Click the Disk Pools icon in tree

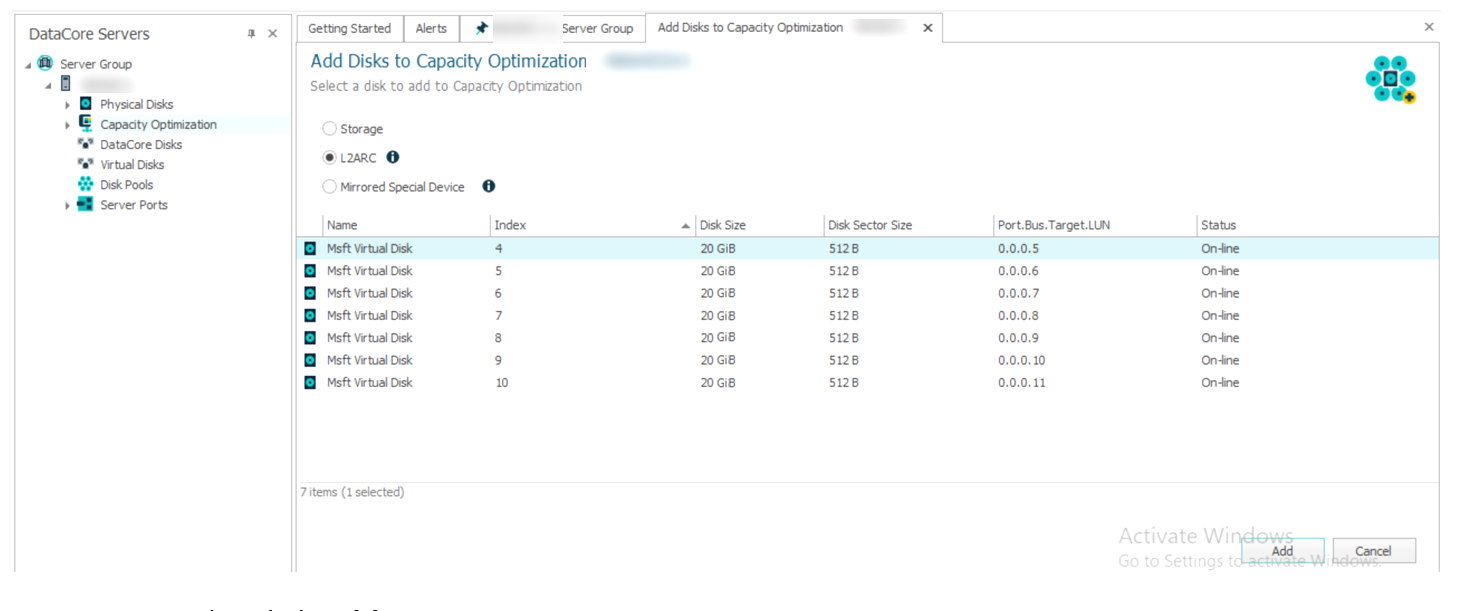point(86,185)
